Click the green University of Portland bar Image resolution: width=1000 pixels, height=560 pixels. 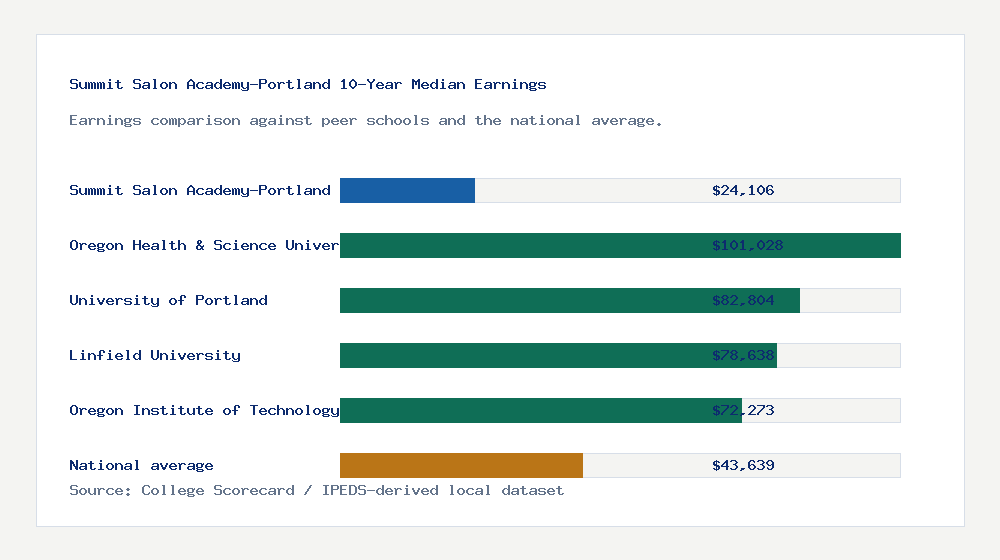point(570,300)
